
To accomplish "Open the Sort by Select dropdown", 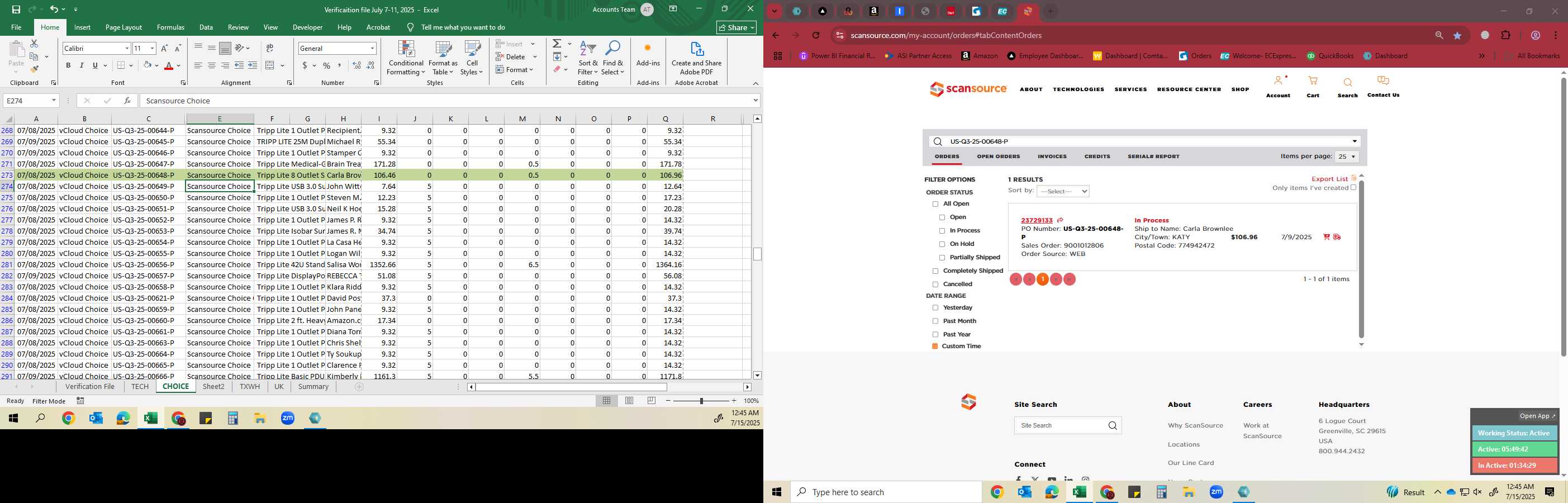I will (1063, 191).
